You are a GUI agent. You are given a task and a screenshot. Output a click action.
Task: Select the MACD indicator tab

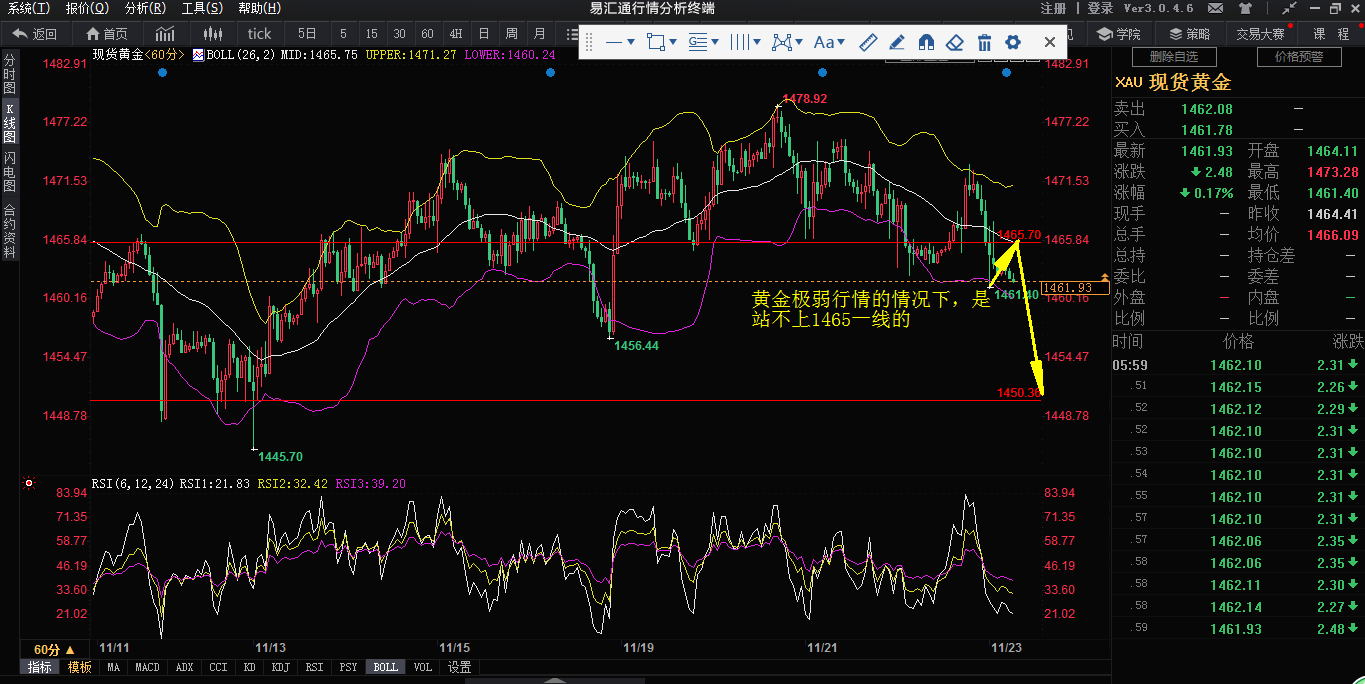tap(147, 667)
